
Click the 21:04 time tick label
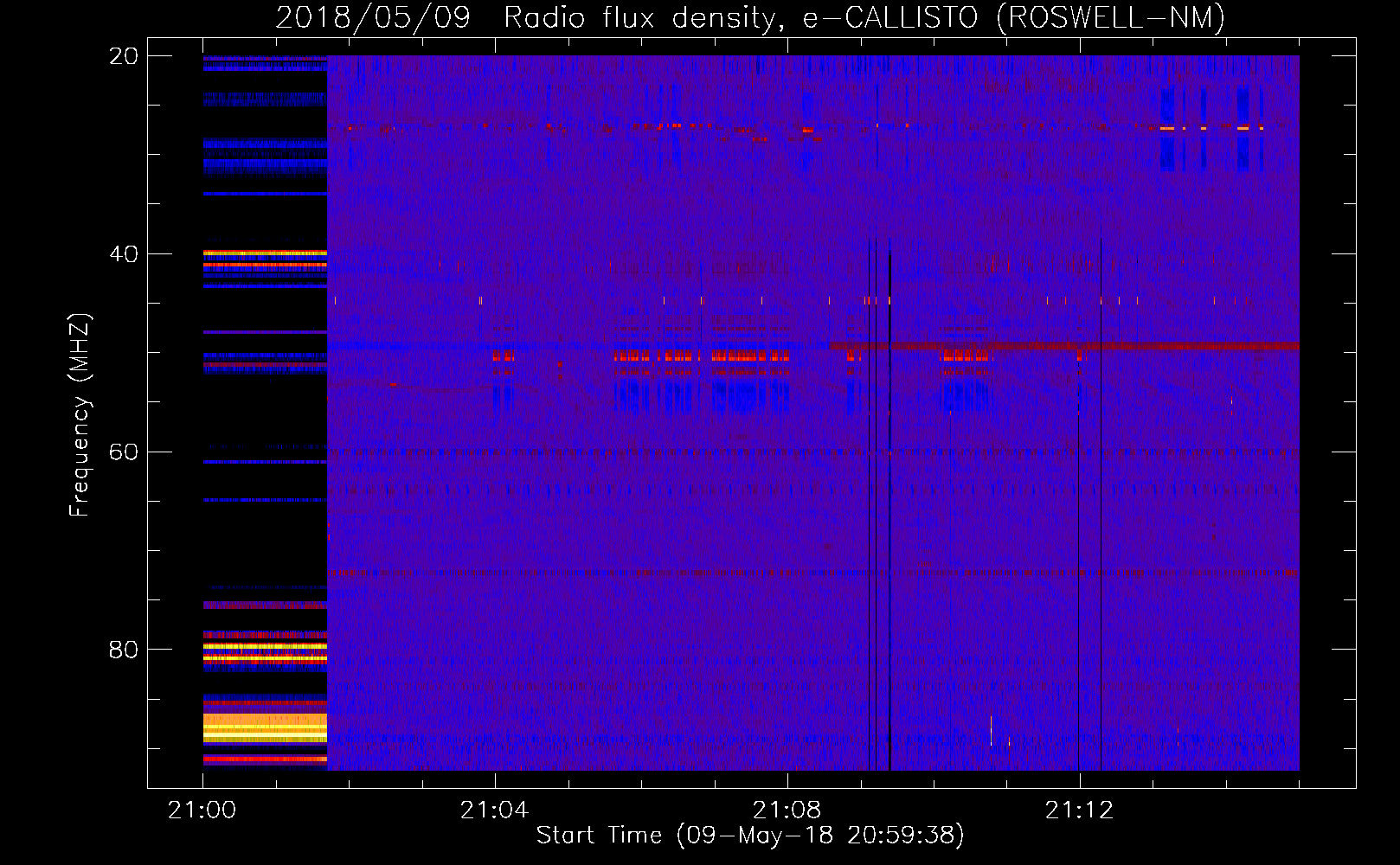click(x=494, y=811)
